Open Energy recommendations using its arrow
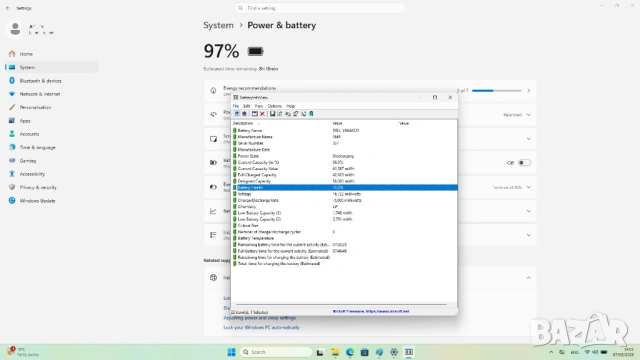Viewport: 640px width, 360px height. [x=529, y=91]
